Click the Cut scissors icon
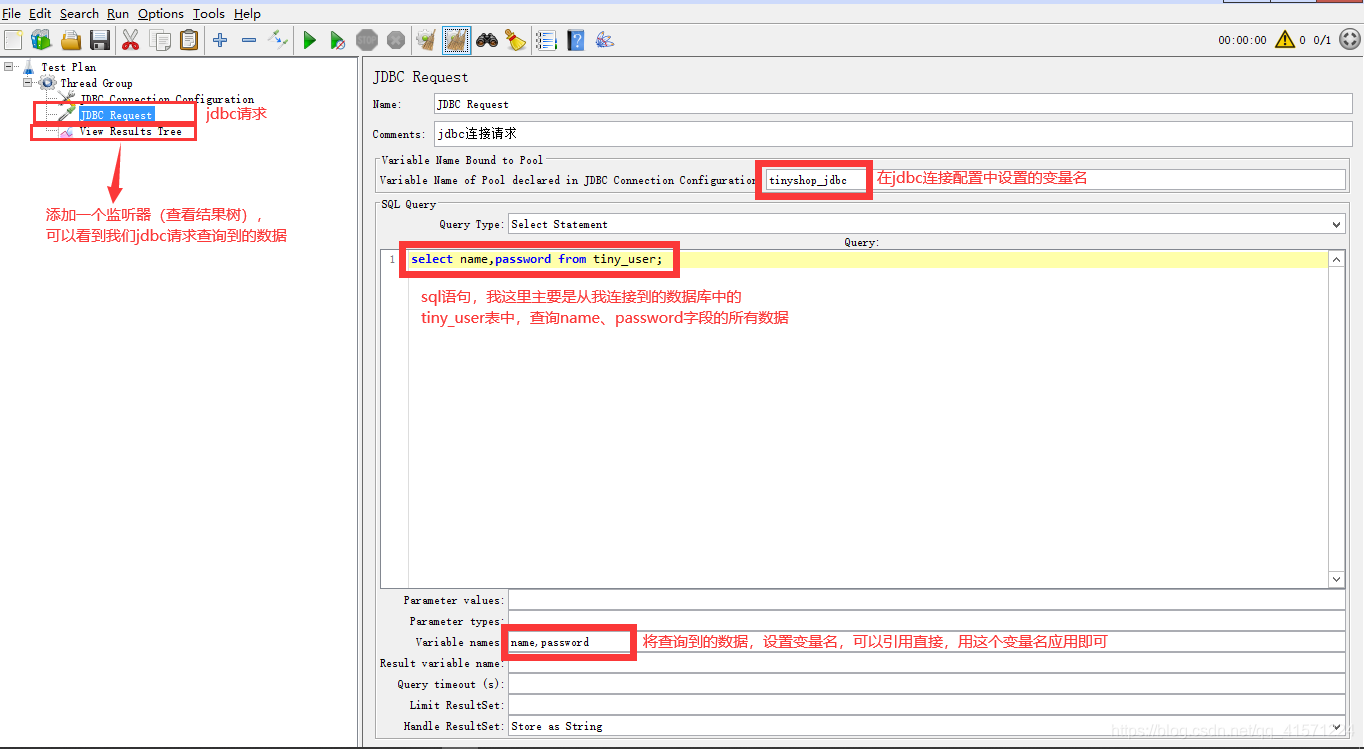The width and height of the screenshot is (1364, 749). [130, 40]
